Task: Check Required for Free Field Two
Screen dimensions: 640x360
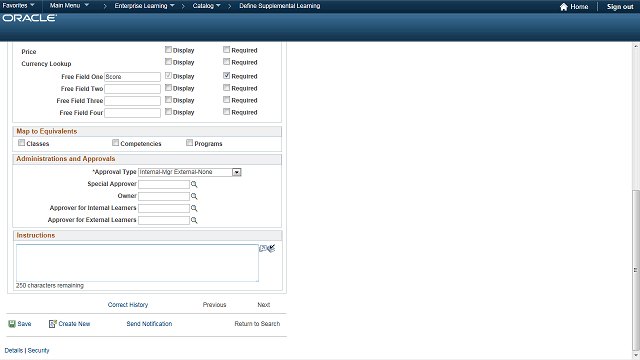Action: coord(227,87)
